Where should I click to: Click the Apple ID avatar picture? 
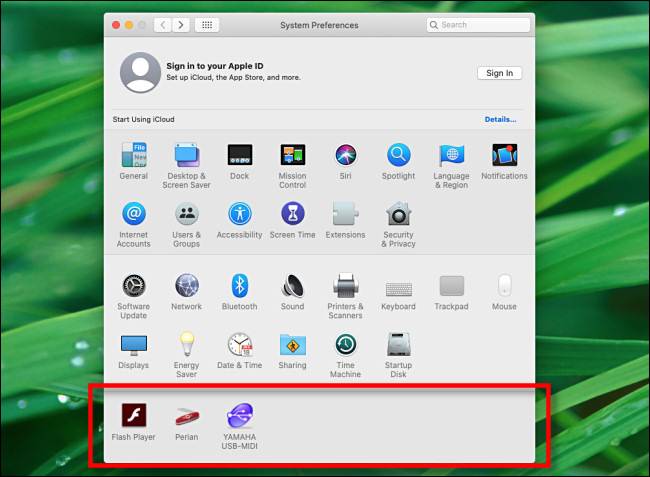click(x=140, y=73)
